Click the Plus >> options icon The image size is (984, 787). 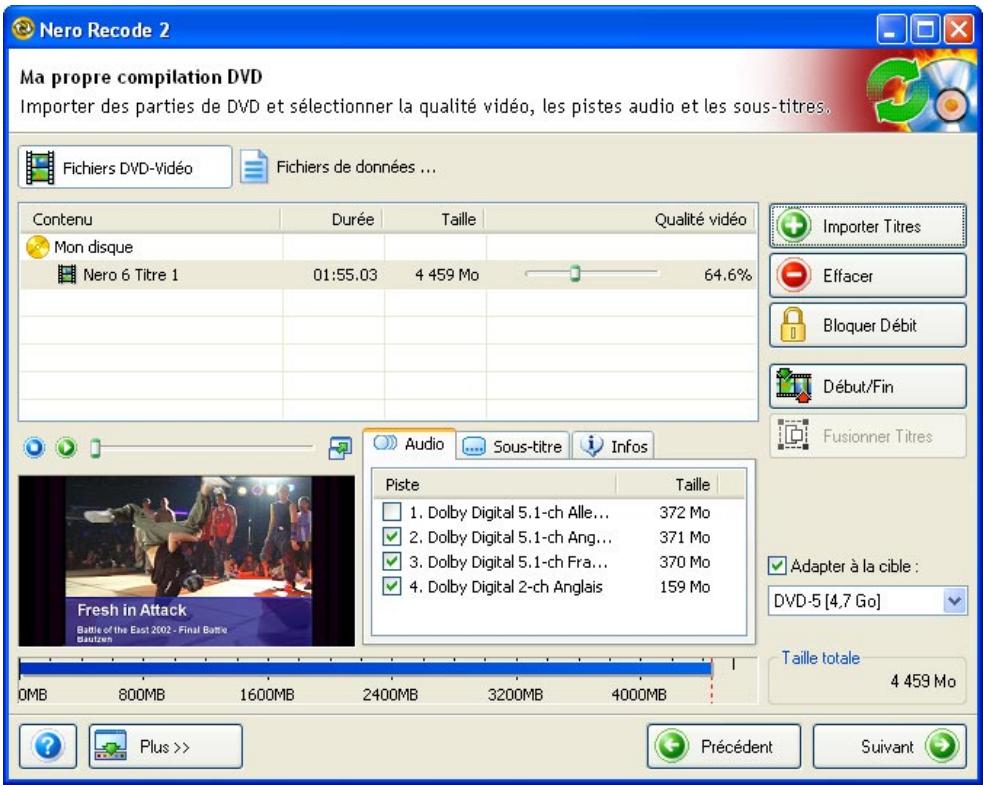pos(111,746)
